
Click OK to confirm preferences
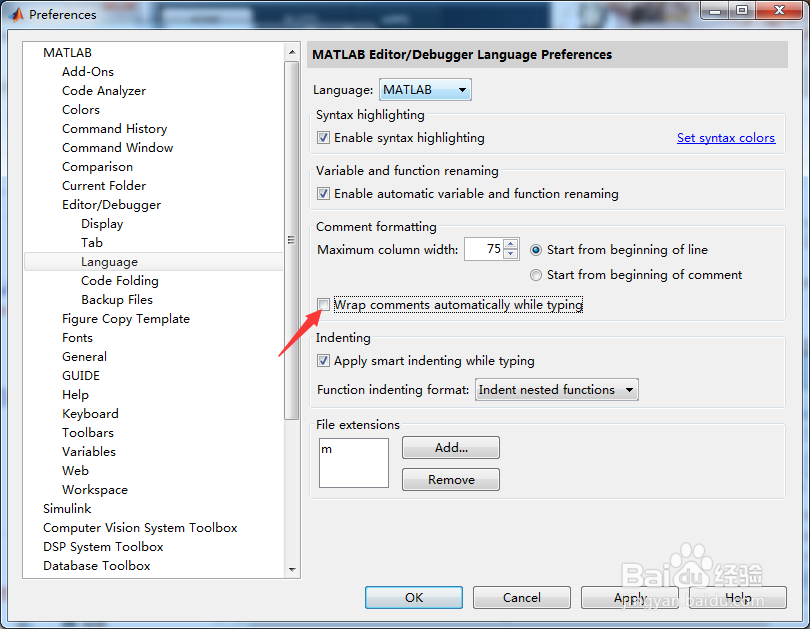(414, 597)
